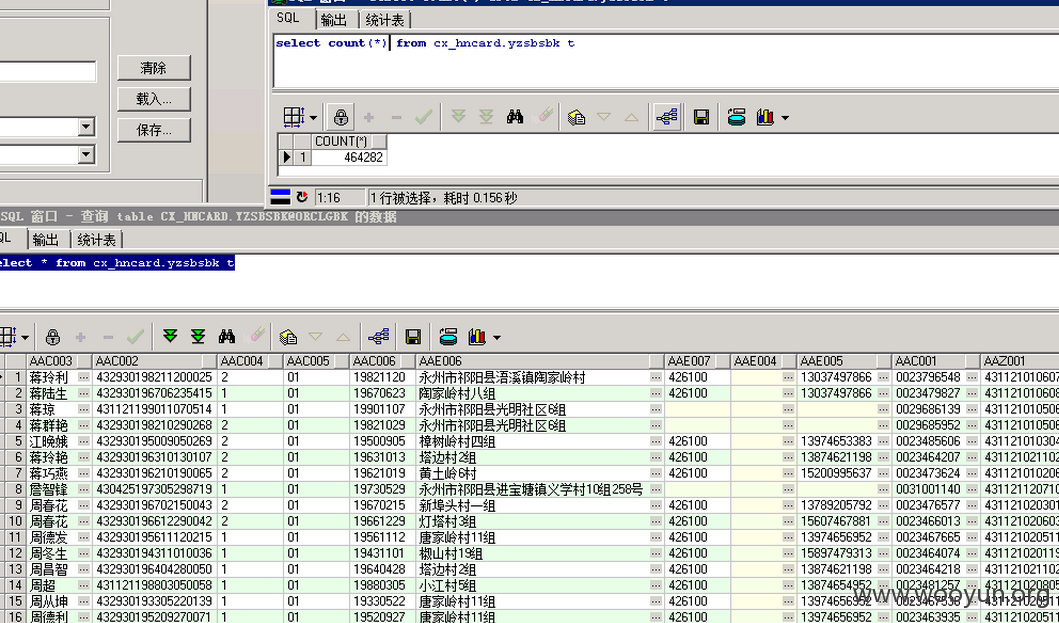The image size is (1059, 623).
Task: Switch to the 输出 tab in the yzsbsbk data window
Action: (46, 240)
